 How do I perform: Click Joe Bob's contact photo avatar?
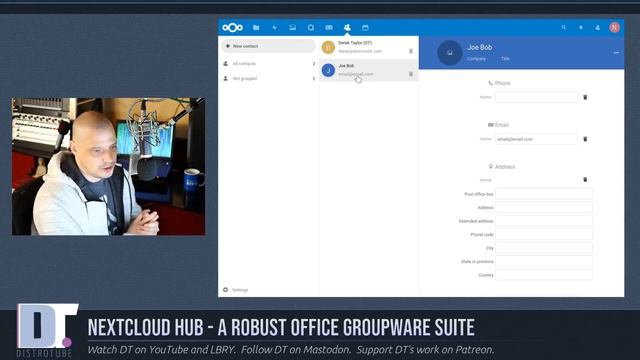pyautogui.click(x=449, y=53)
